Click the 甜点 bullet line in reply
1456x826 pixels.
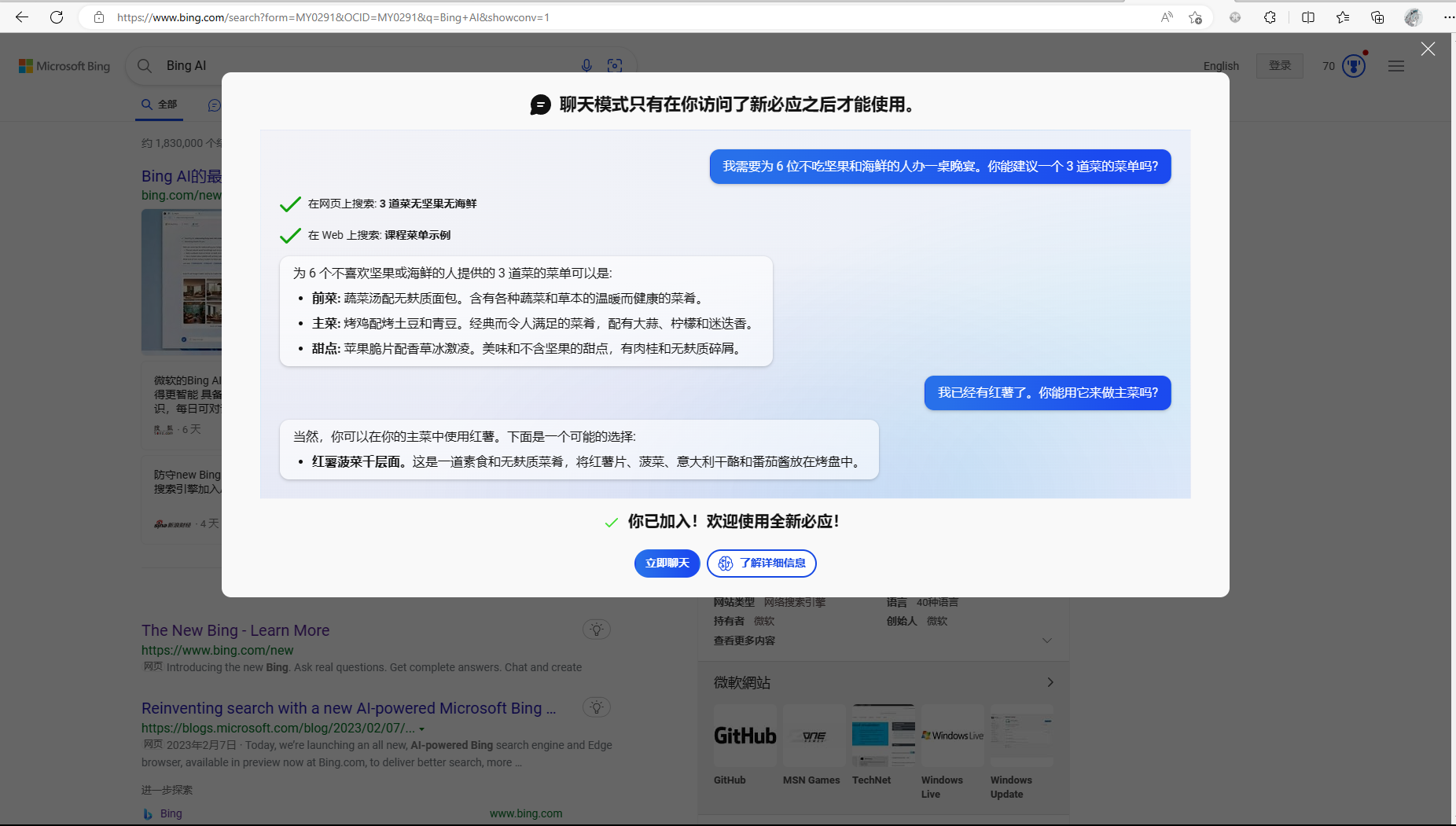[x=528, y=349]
